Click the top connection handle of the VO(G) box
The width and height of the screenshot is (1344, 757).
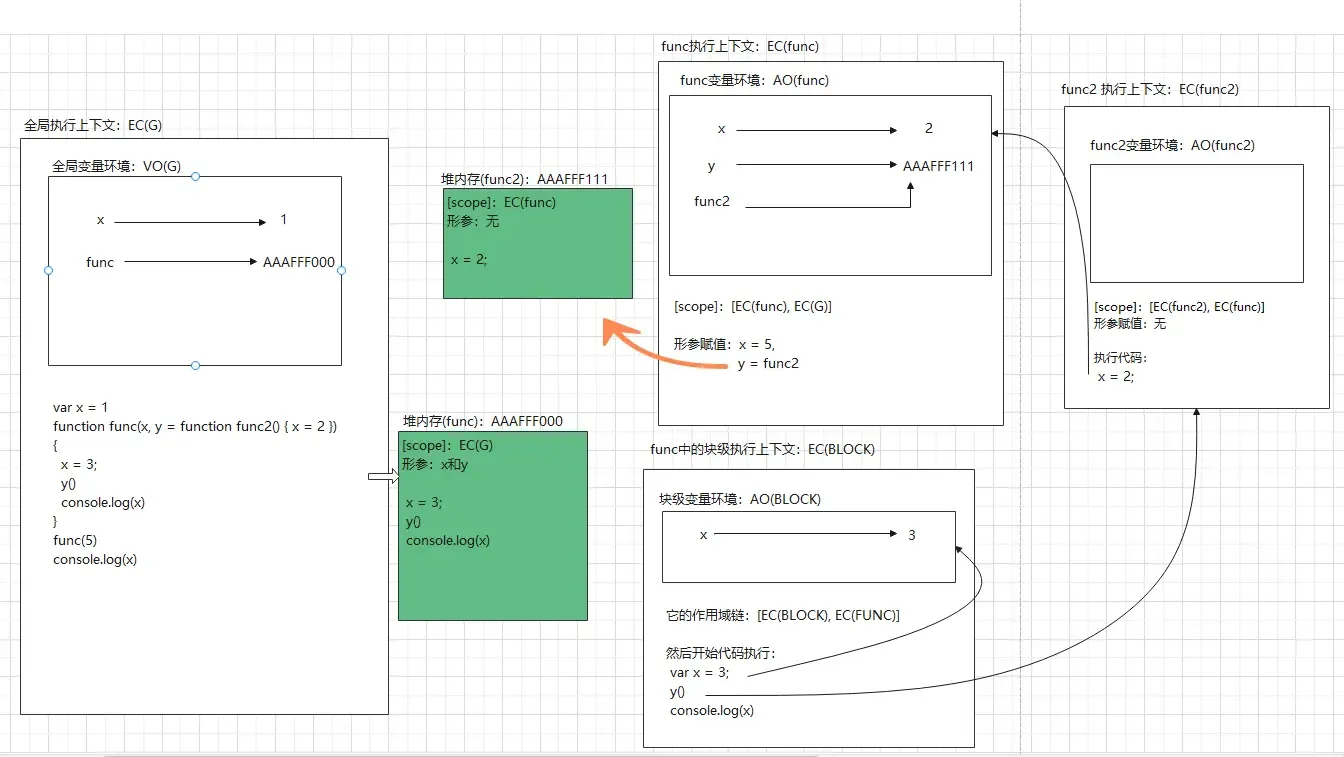click(x=195, y=177)
